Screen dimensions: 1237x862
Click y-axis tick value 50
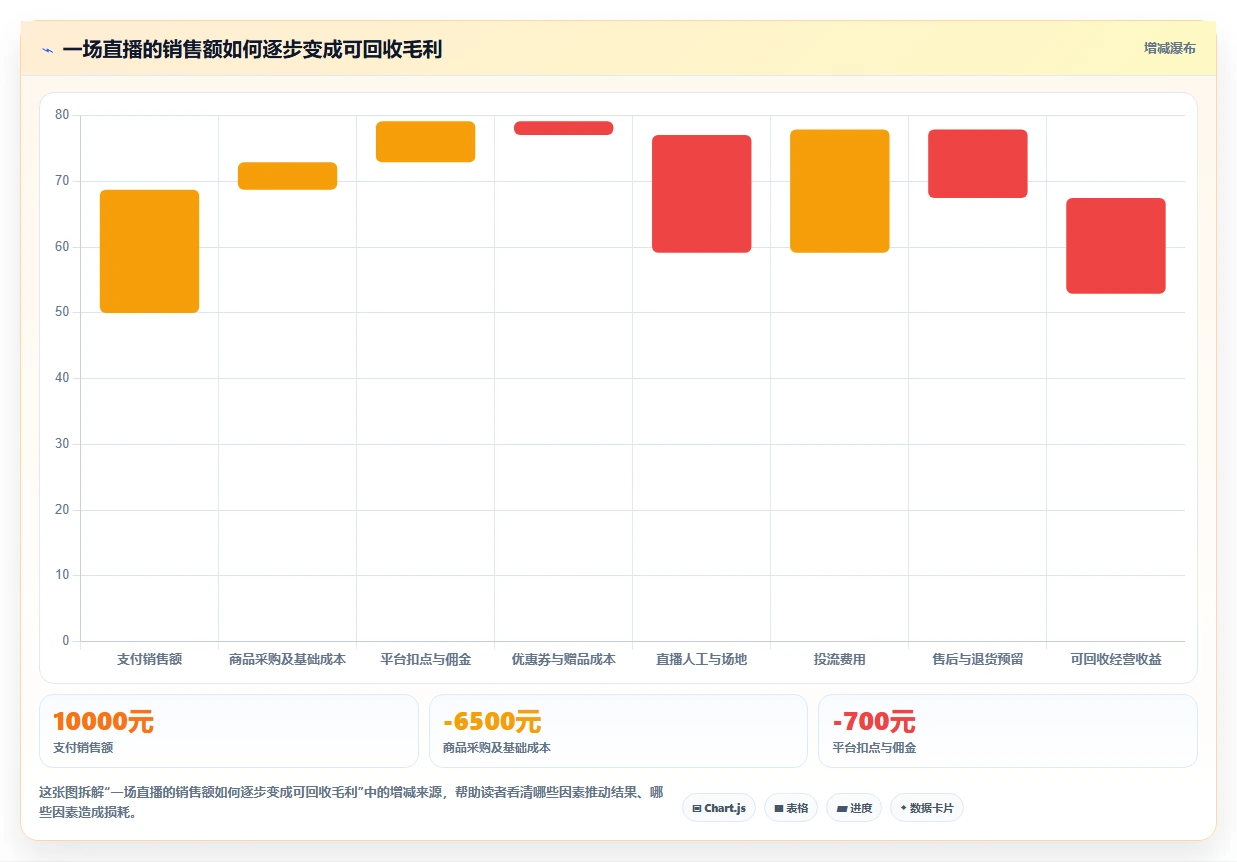62,312
